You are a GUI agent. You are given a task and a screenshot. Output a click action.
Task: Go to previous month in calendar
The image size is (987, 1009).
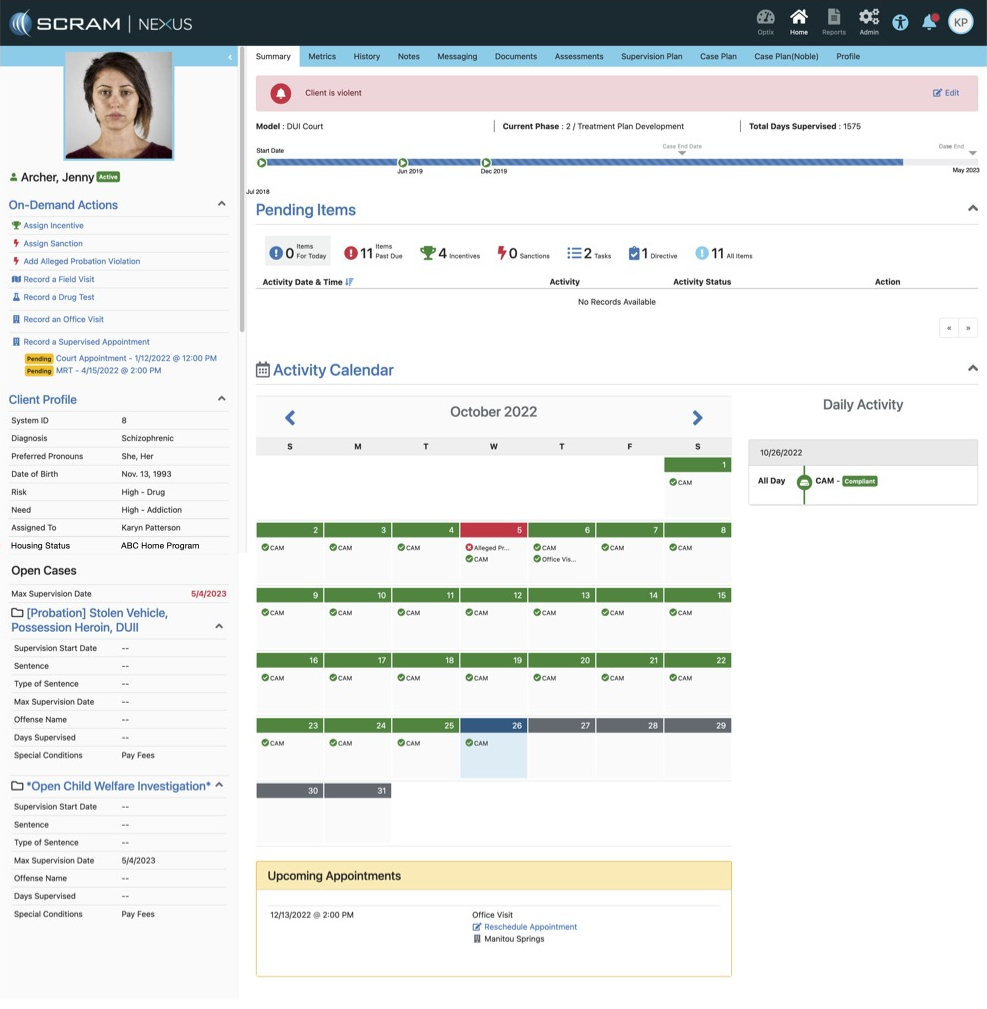[x=290, y=418]
